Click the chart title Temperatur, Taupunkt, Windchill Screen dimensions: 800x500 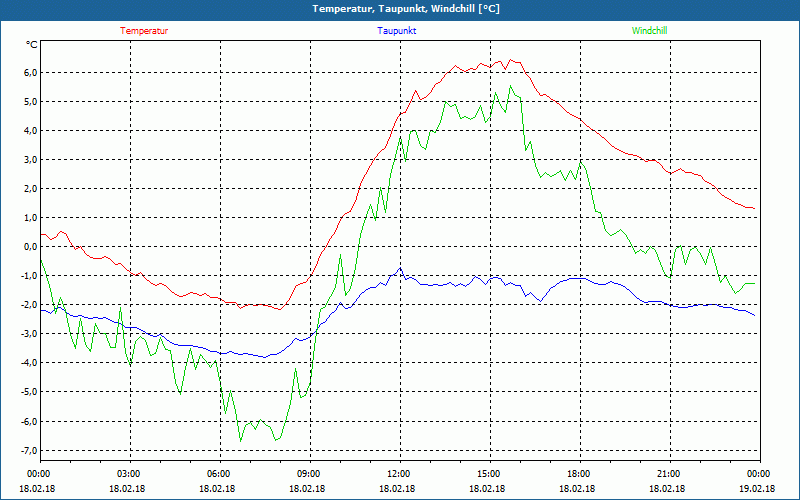click(x=399, y=9)
